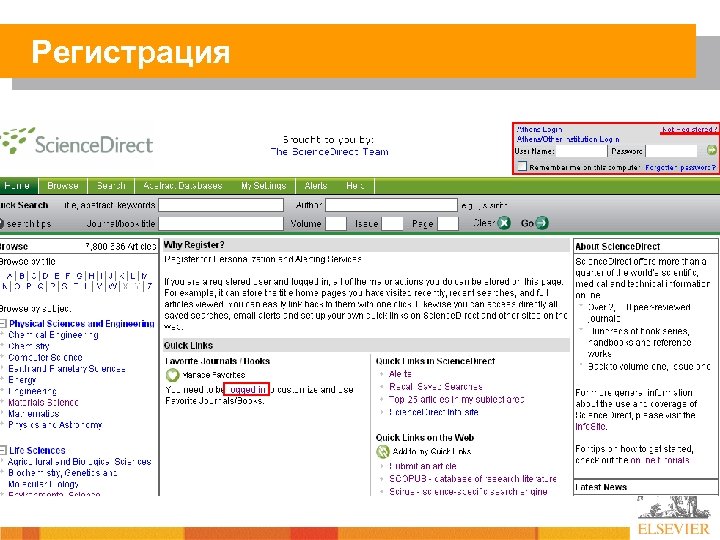
Task: Click the Athens Login link
Action: click(539, 129)
